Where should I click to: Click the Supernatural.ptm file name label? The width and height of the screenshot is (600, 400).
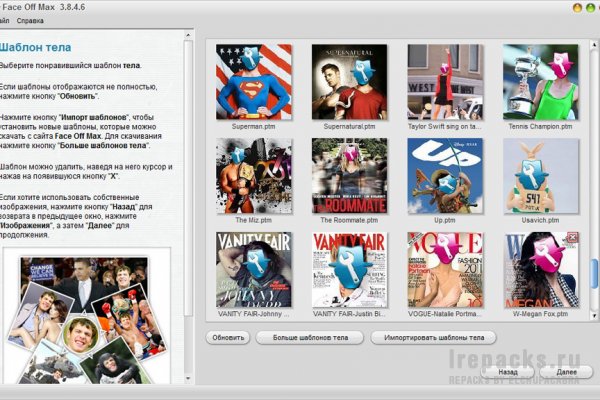(349, 126)
